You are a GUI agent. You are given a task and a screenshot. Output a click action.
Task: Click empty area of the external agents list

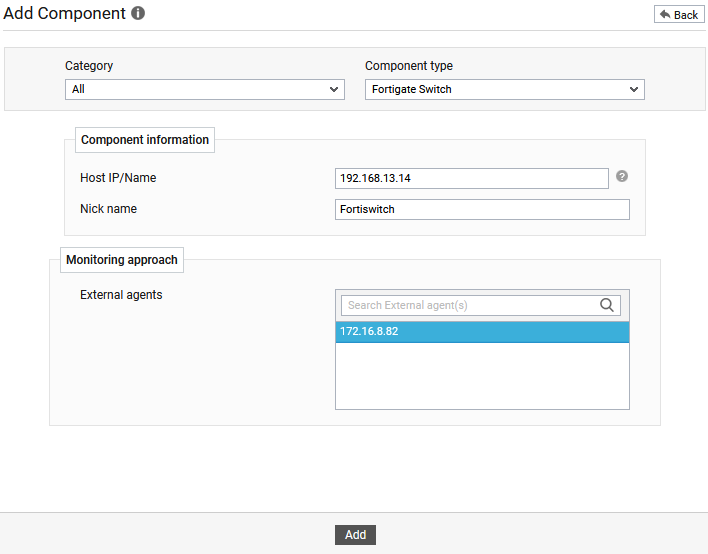[482, 376]
